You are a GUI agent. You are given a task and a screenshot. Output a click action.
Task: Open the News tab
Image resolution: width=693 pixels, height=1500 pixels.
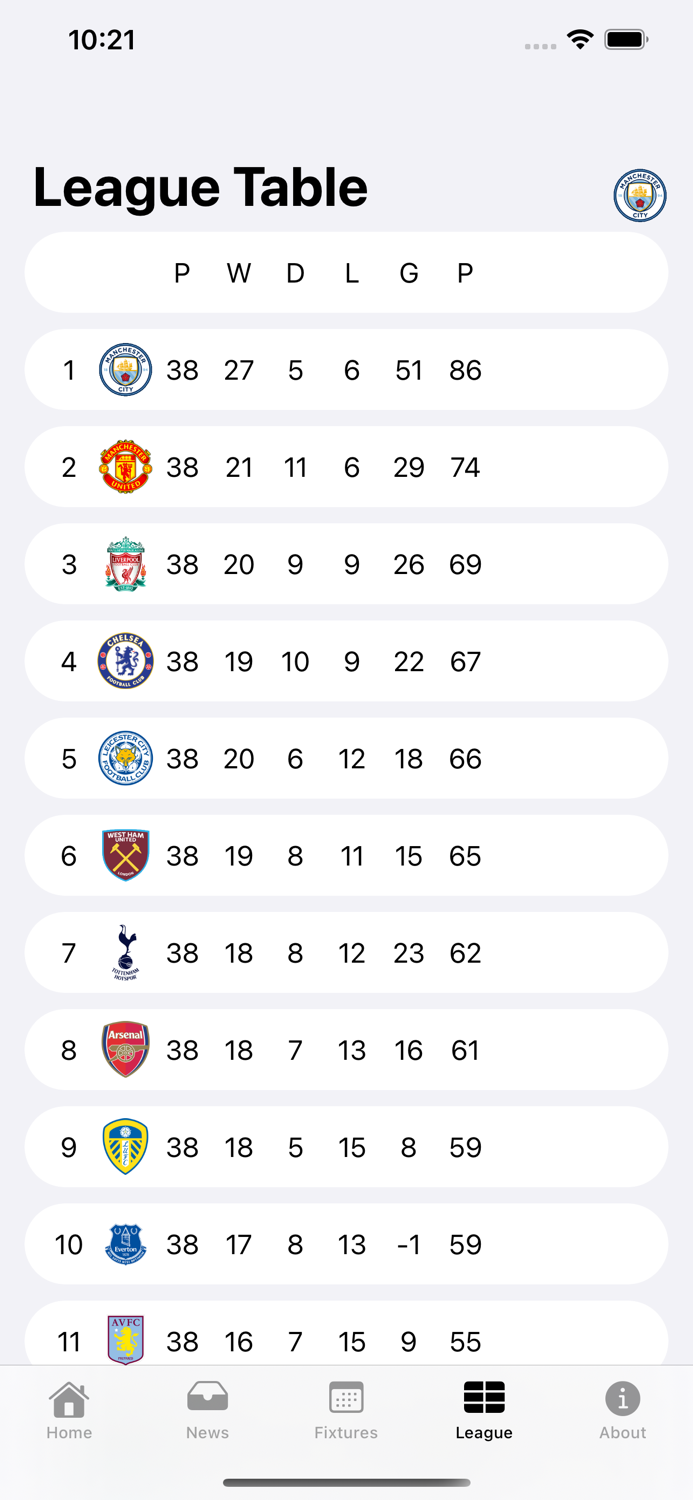(x=207, y=1410)
